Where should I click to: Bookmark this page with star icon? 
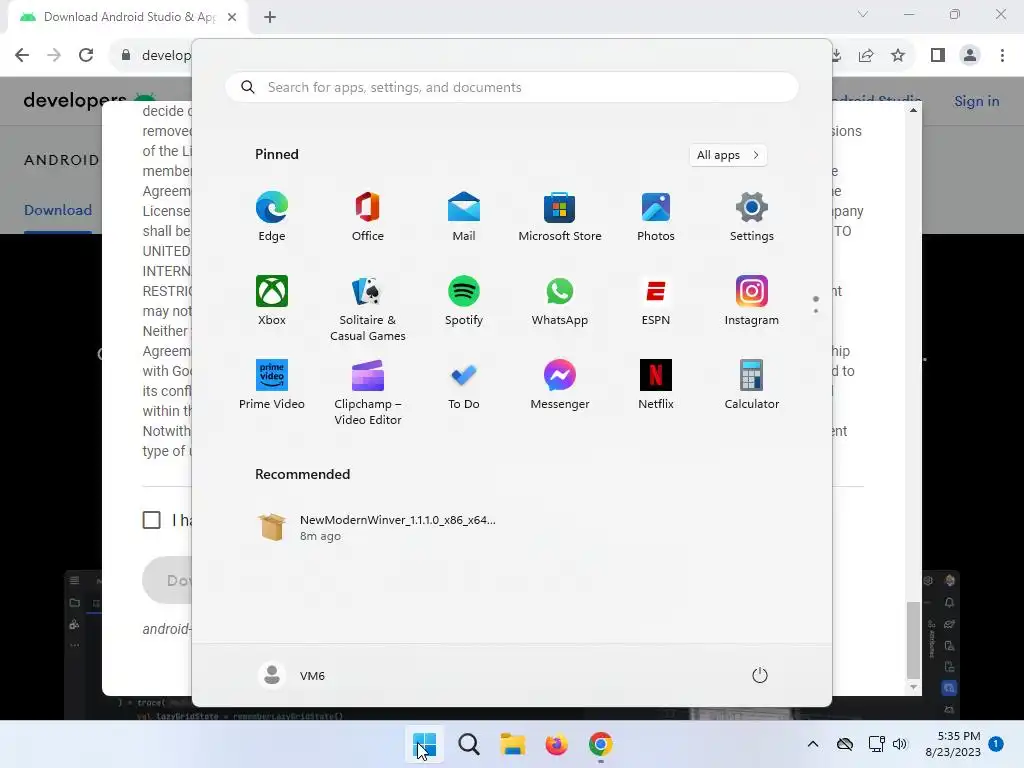[898, 55]
